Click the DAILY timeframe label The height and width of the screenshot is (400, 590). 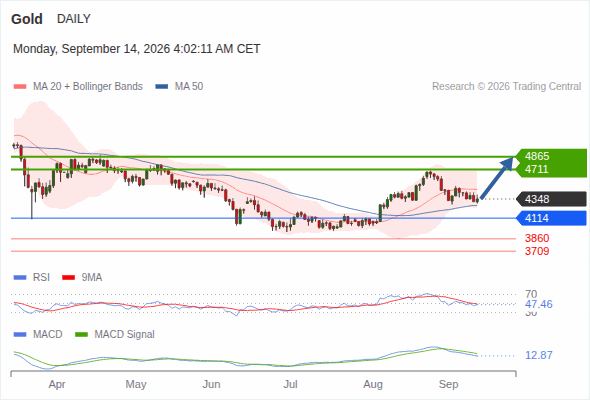click(74, 19)
